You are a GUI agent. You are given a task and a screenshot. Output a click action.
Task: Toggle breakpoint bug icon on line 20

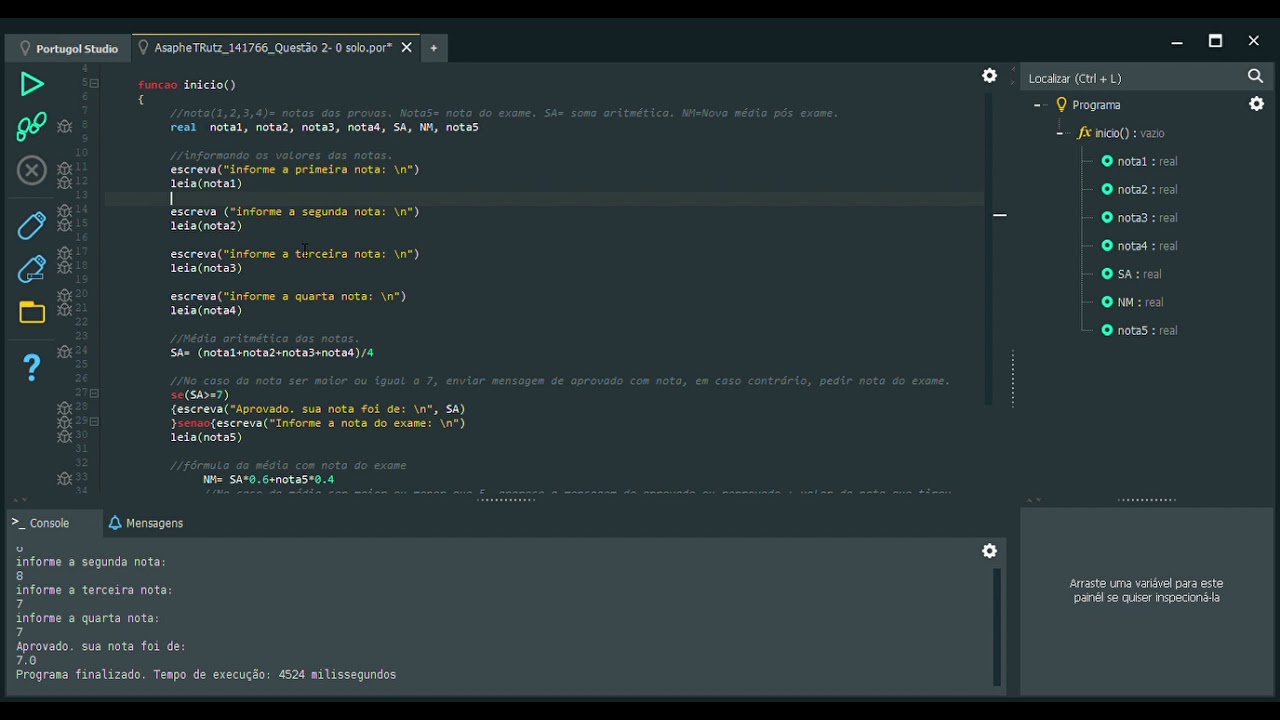64,296
